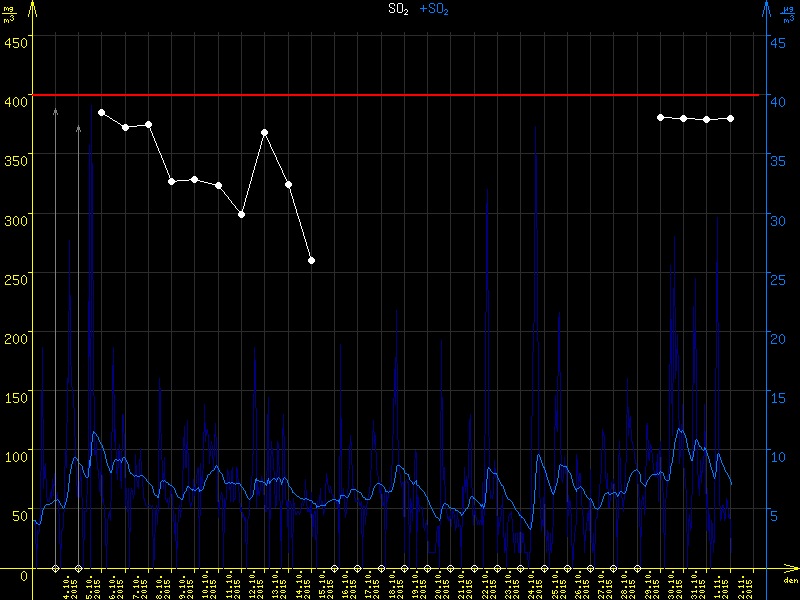This screenshot has height=600, width=800.
Task: Click the lowest white data point near 15.10
Action: pyautogui.click(x=312, y=260)
